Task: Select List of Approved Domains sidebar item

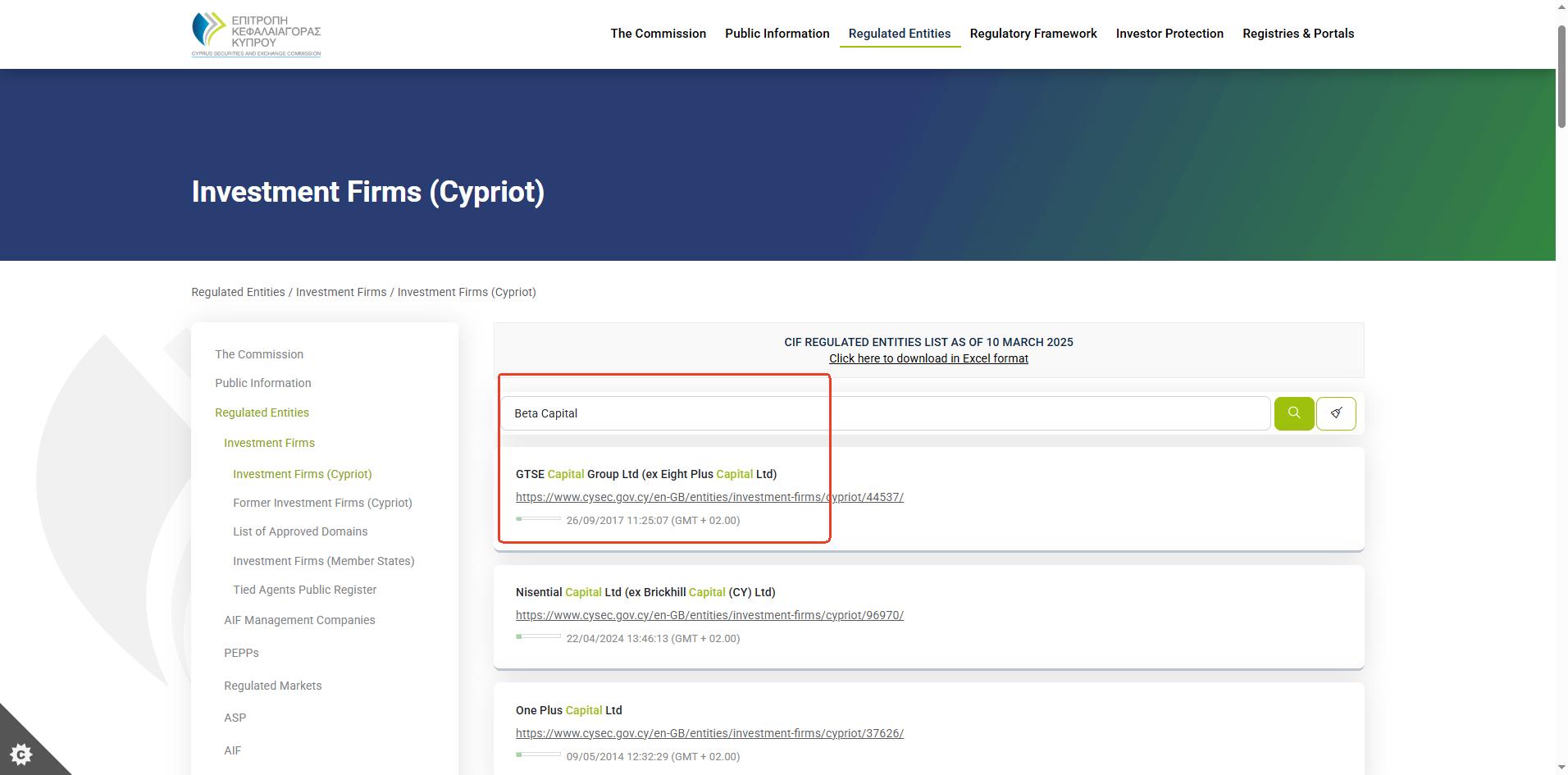Action: [x=299, y=531]
